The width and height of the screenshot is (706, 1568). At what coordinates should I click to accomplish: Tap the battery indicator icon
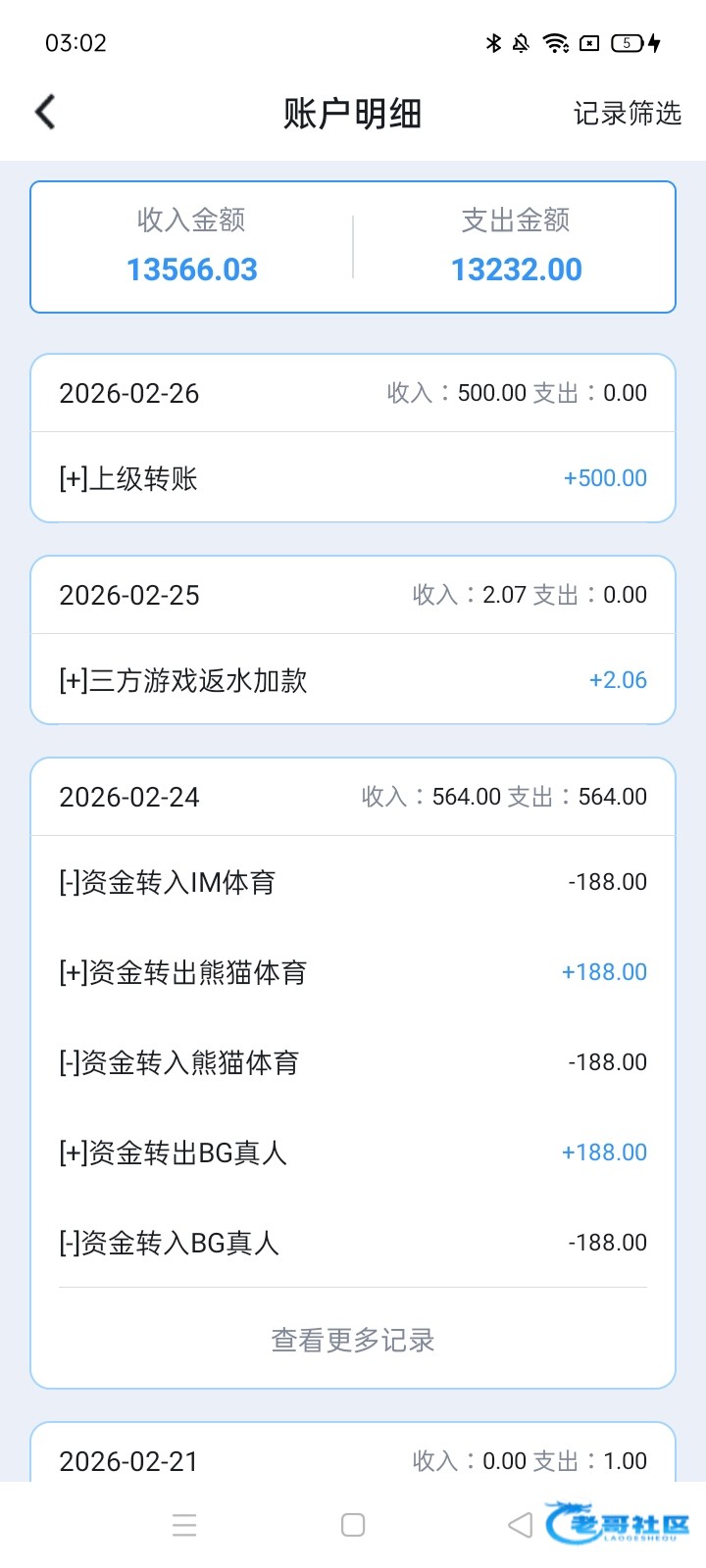coord(627,43)
